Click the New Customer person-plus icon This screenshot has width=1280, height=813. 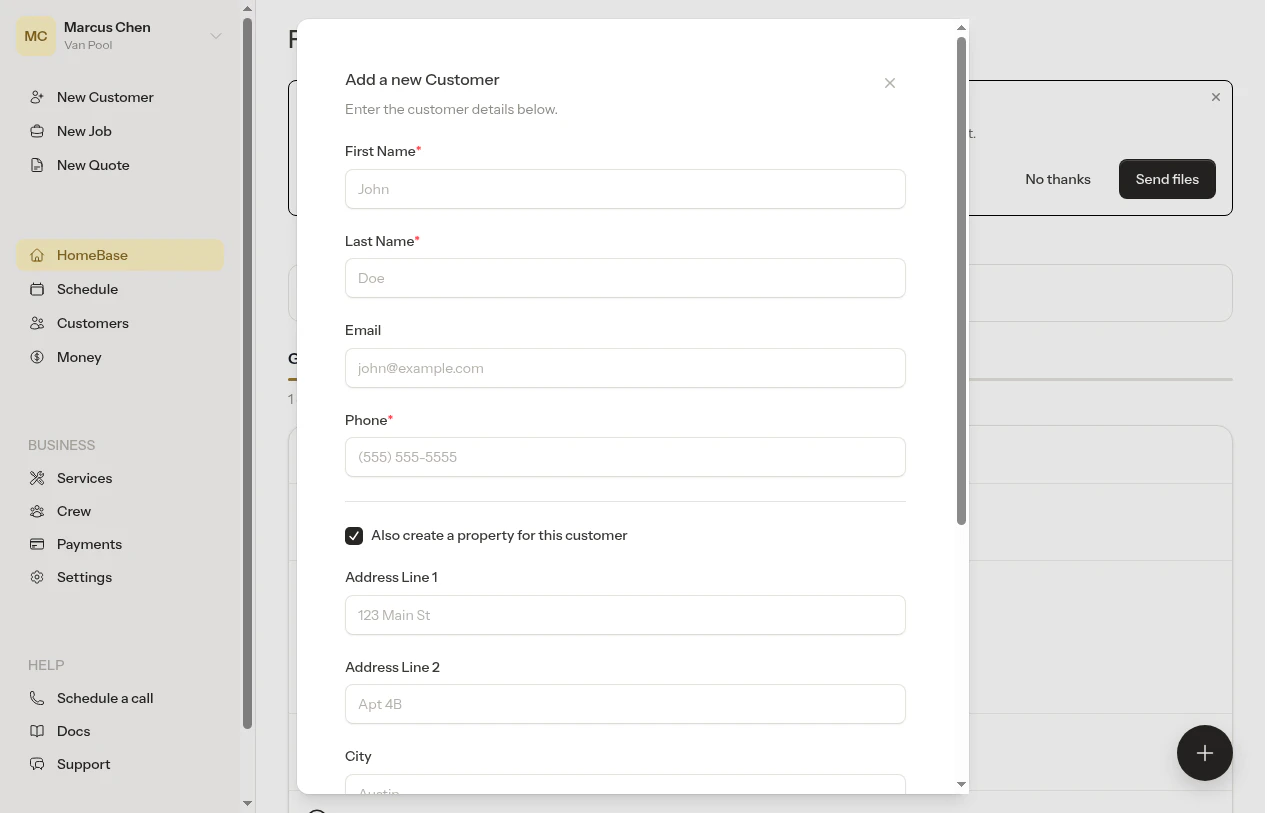pos(37,97)
